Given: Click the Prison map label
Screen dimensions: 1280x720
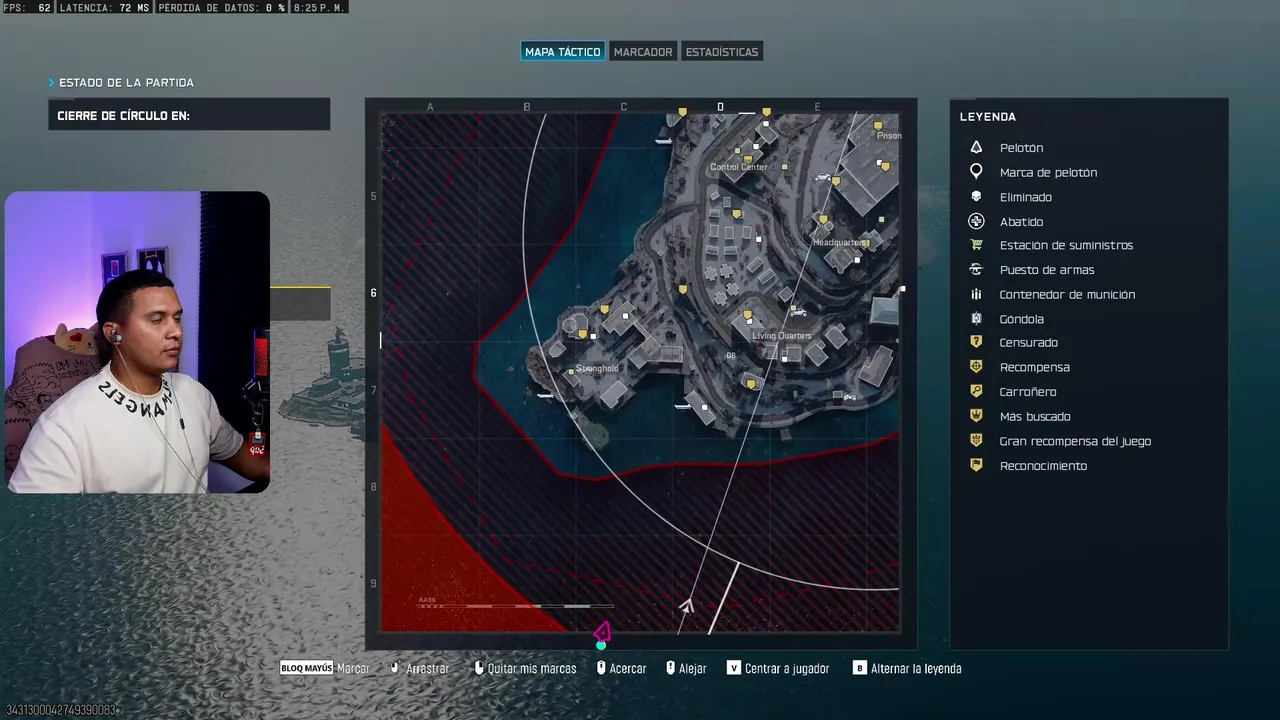Looking at the screenshot, I should 889,136.
